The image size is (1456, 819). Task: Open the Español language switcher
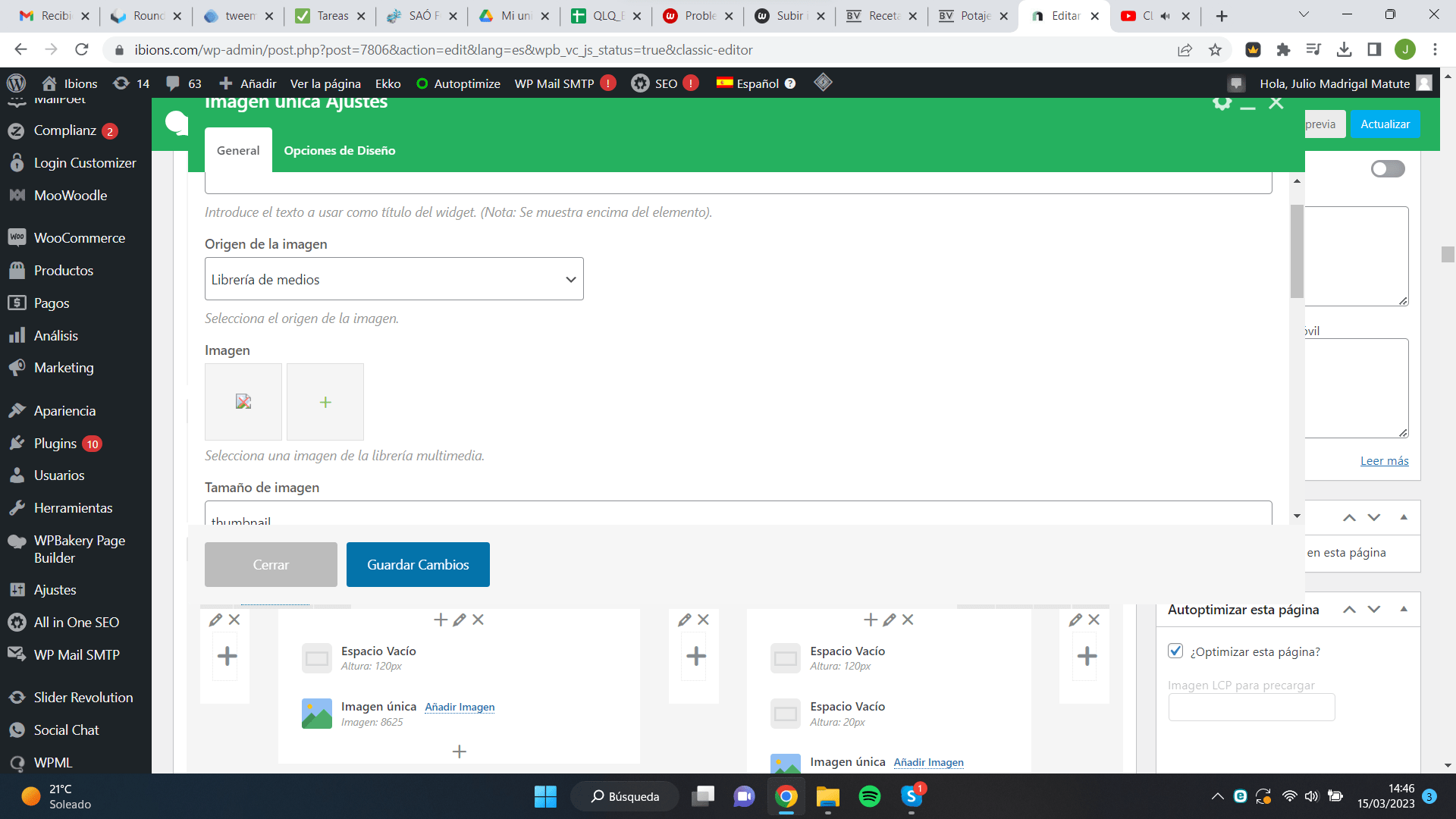point(756,83)
